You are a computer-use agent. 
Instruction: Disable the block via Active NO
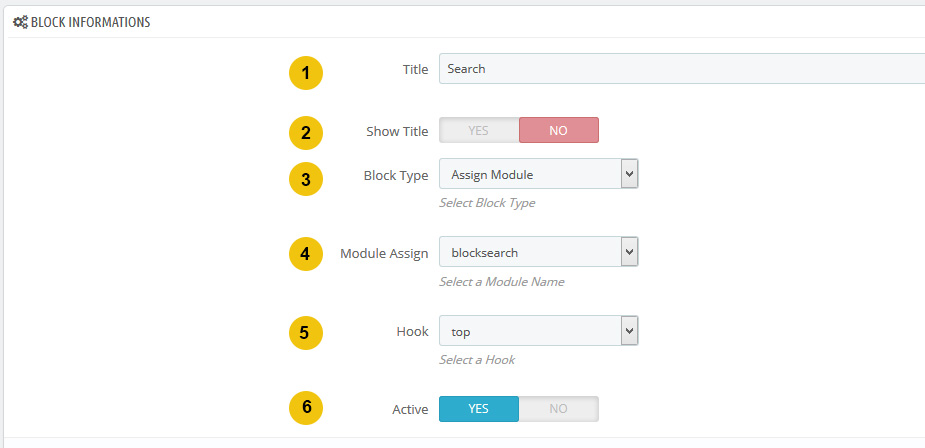pyautogui.click(x=559, y=409)
